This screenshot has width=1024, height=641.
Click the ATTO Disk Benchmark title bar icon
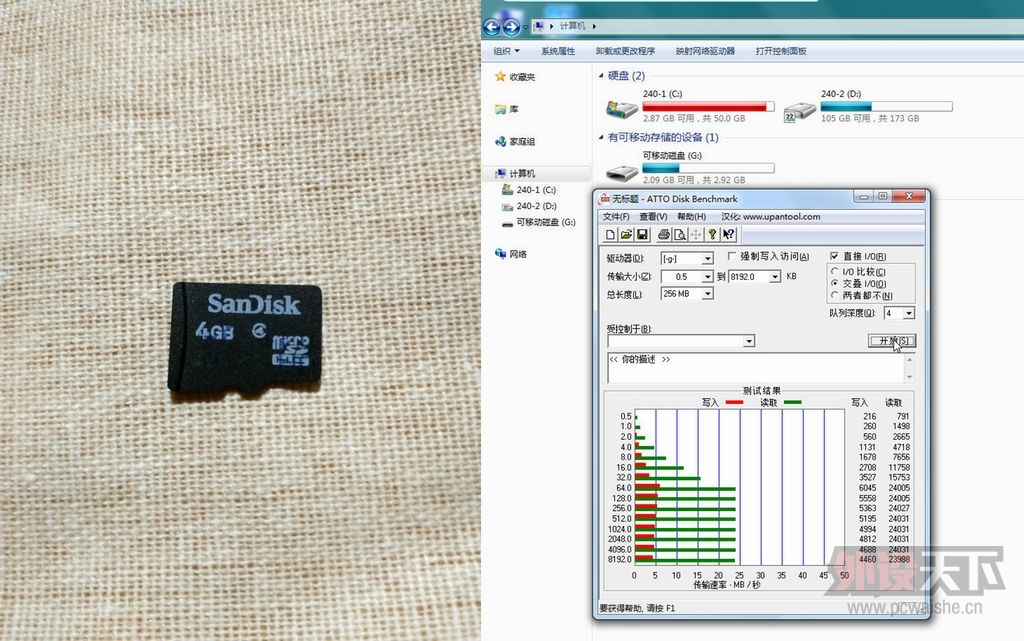pos(604,198)
